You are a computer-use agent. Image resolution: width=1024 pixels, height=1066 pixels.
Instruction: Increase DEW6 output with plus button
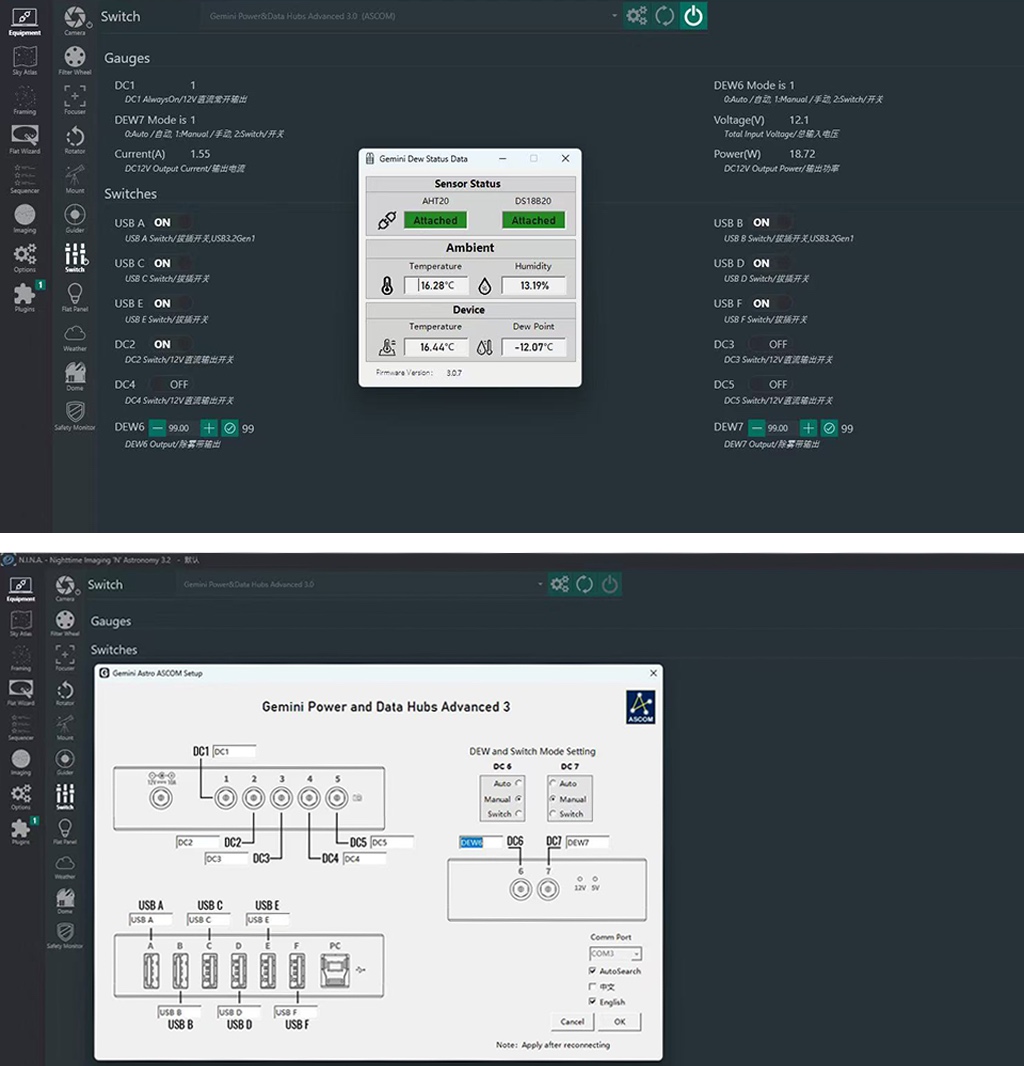click(209, 428)
